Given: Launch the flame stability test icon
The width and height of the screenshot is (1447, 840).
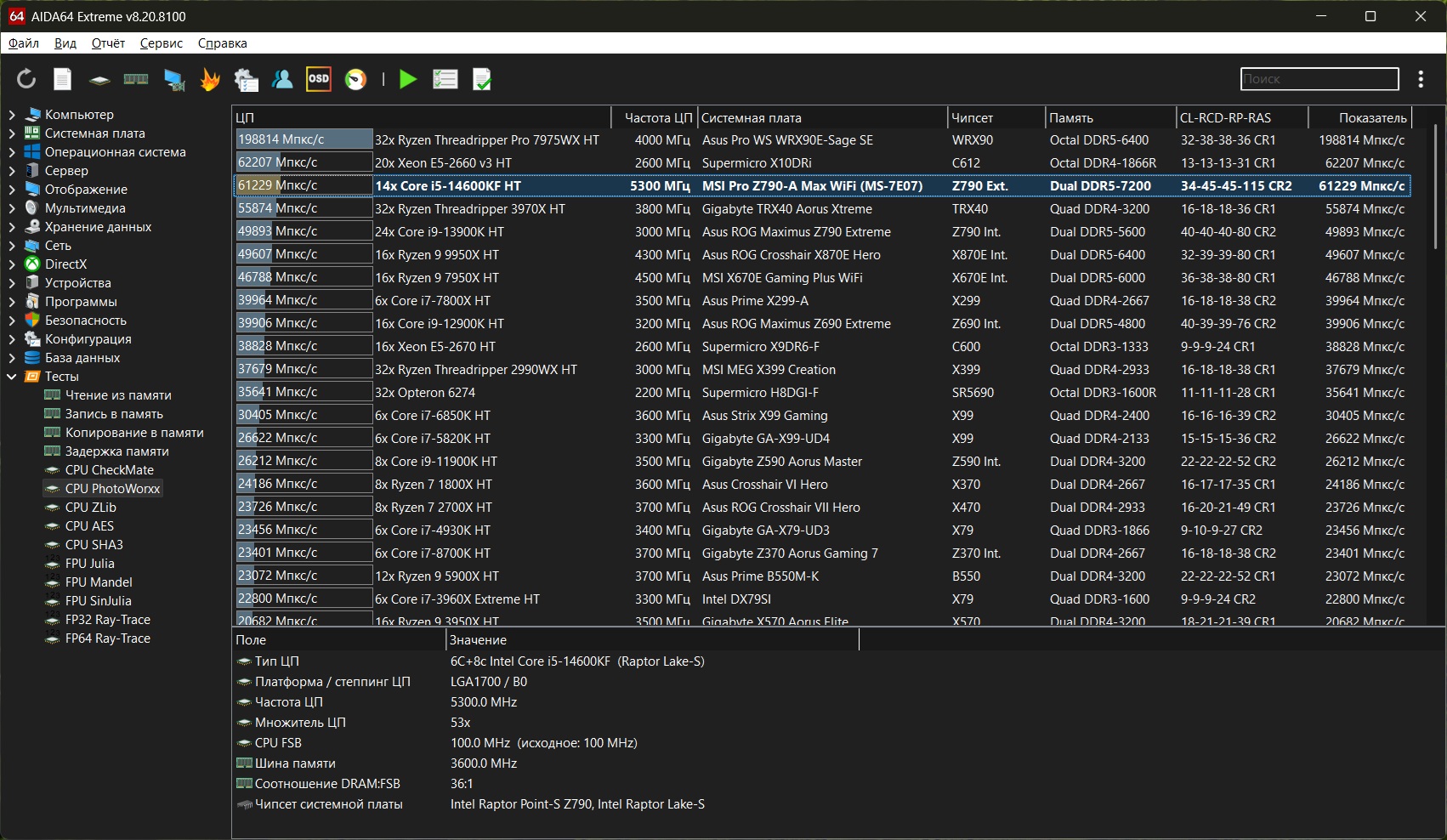Looking at the screenshot, I should click(210, 79).
